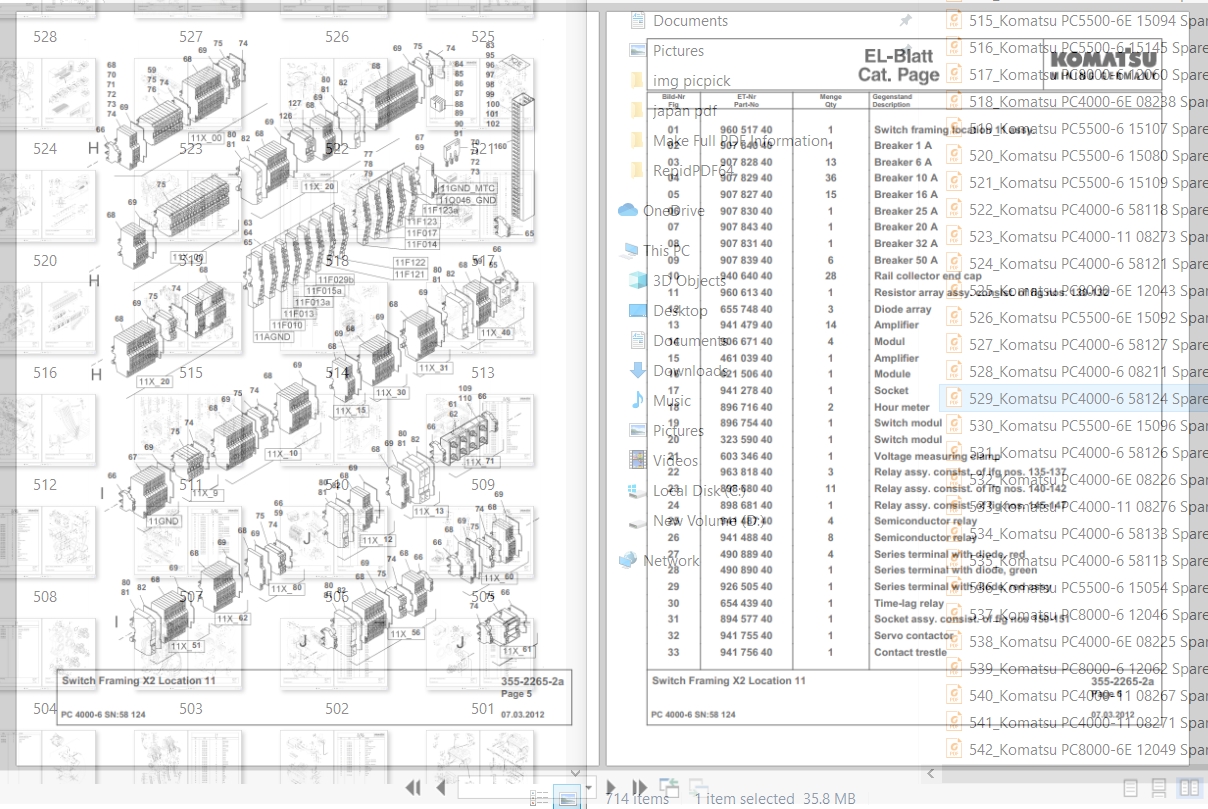The width and height of the screenshot is (1208, 809).
Task: Open the RepidPDF64 folder
Action: coord(694,170)
